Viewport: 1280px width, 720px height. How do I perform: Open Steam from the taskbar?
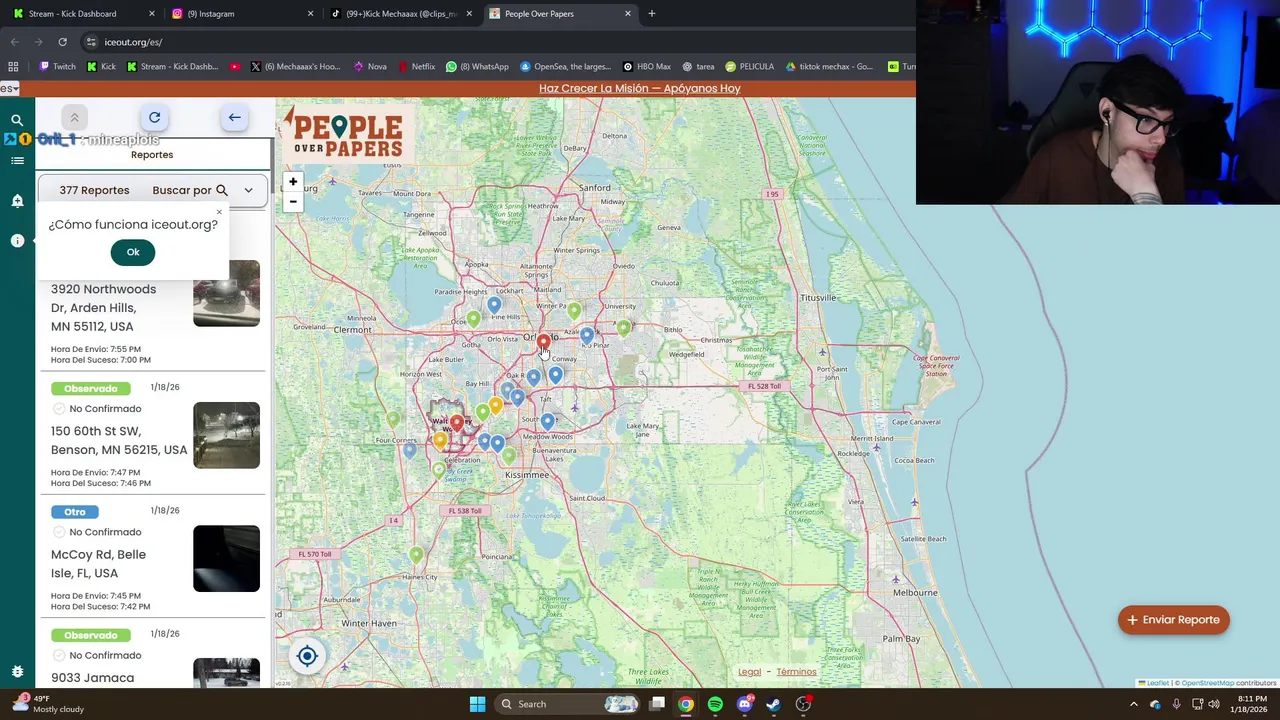[x=773, y=704]
